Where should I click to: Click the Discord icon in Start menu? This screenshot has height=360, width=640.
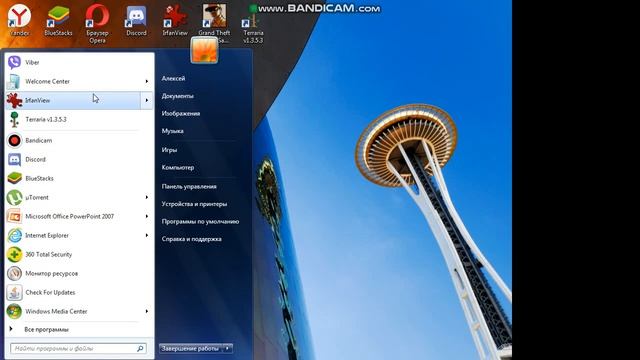point(14,159)
